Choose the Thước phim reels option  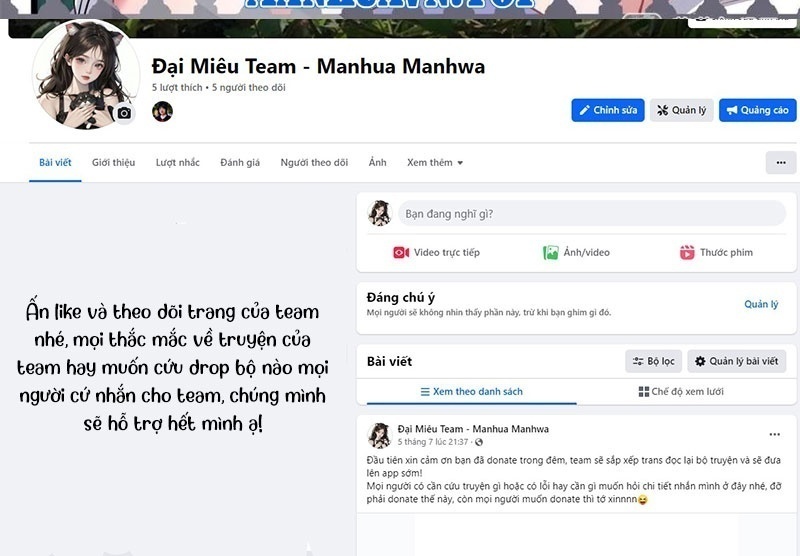coord(716,252)
